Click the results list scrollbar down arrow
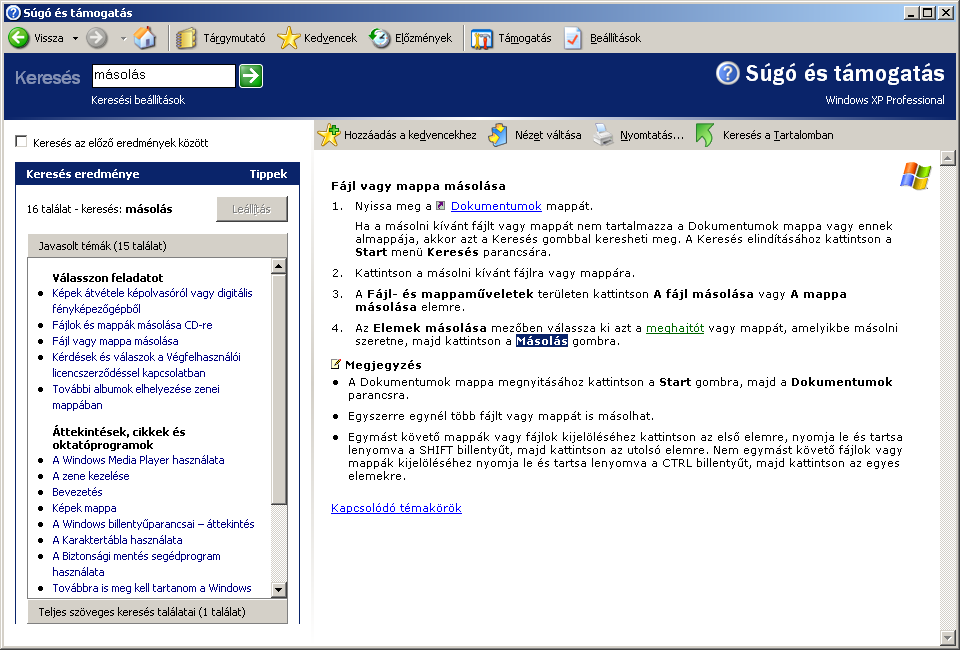Viewport: 960px width, 650px height. click(x=279, y=589)
